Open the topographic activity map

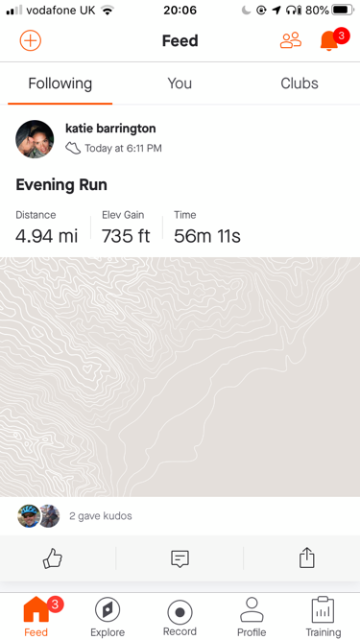[x=180, y=377]
